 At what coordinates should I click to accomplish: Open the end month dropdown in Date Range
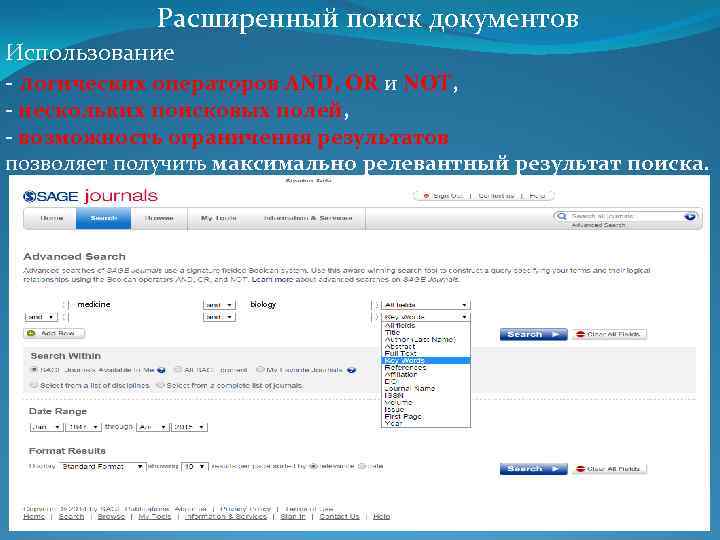153,427
